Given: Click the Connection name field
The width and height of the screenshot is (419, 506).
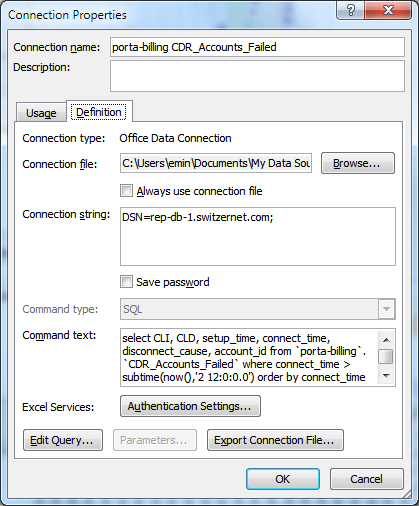Looking at the screenshot, I should pos(257,47).
